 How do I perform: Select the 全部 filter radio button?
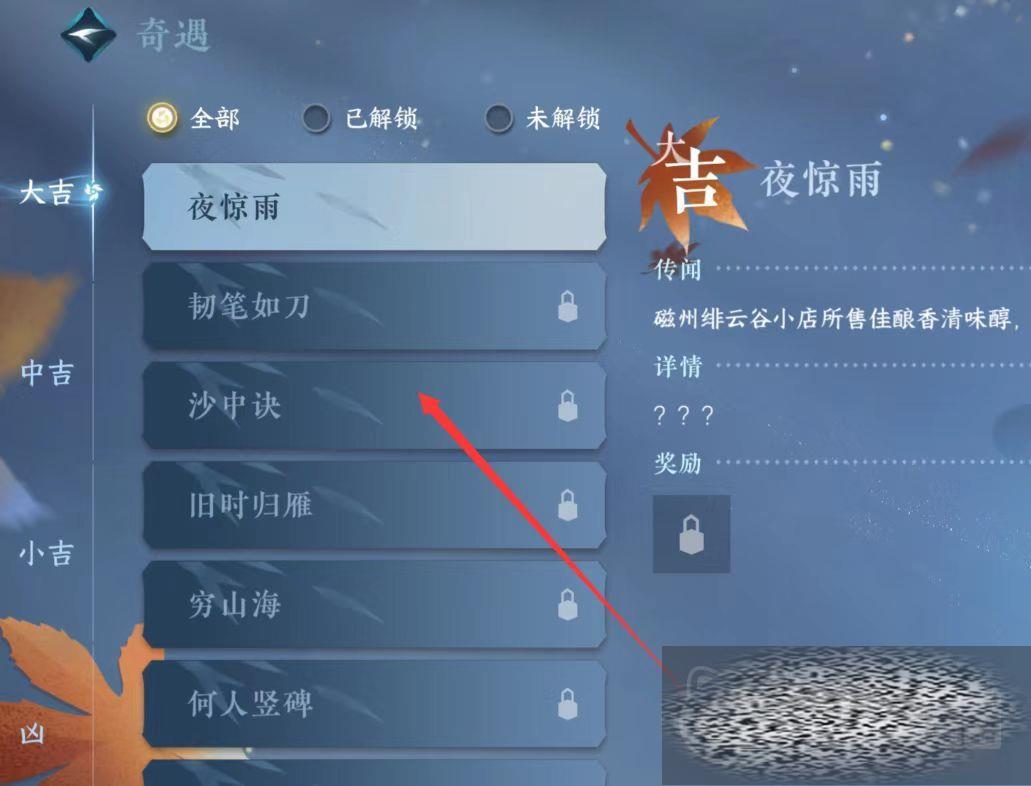click(x=162, y=118)
